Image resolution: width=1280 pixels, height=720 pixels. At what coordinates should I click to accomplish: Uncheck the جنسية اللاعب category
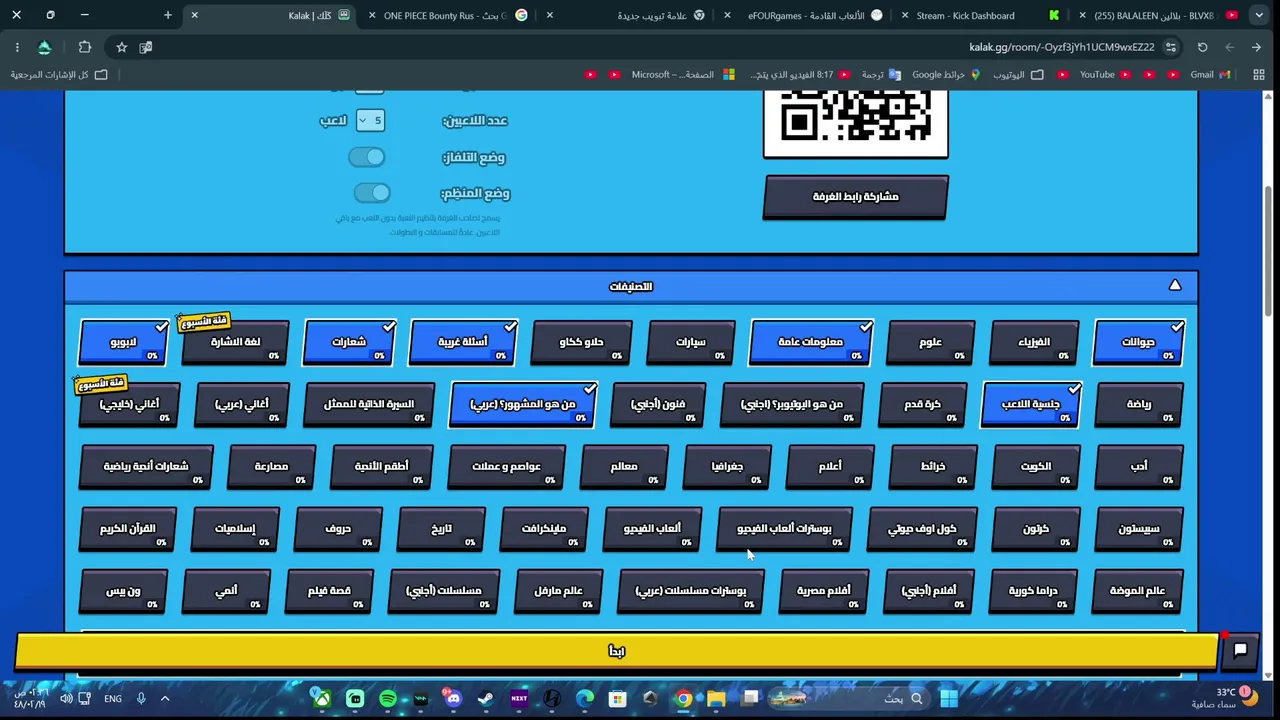click(1031, 404)
